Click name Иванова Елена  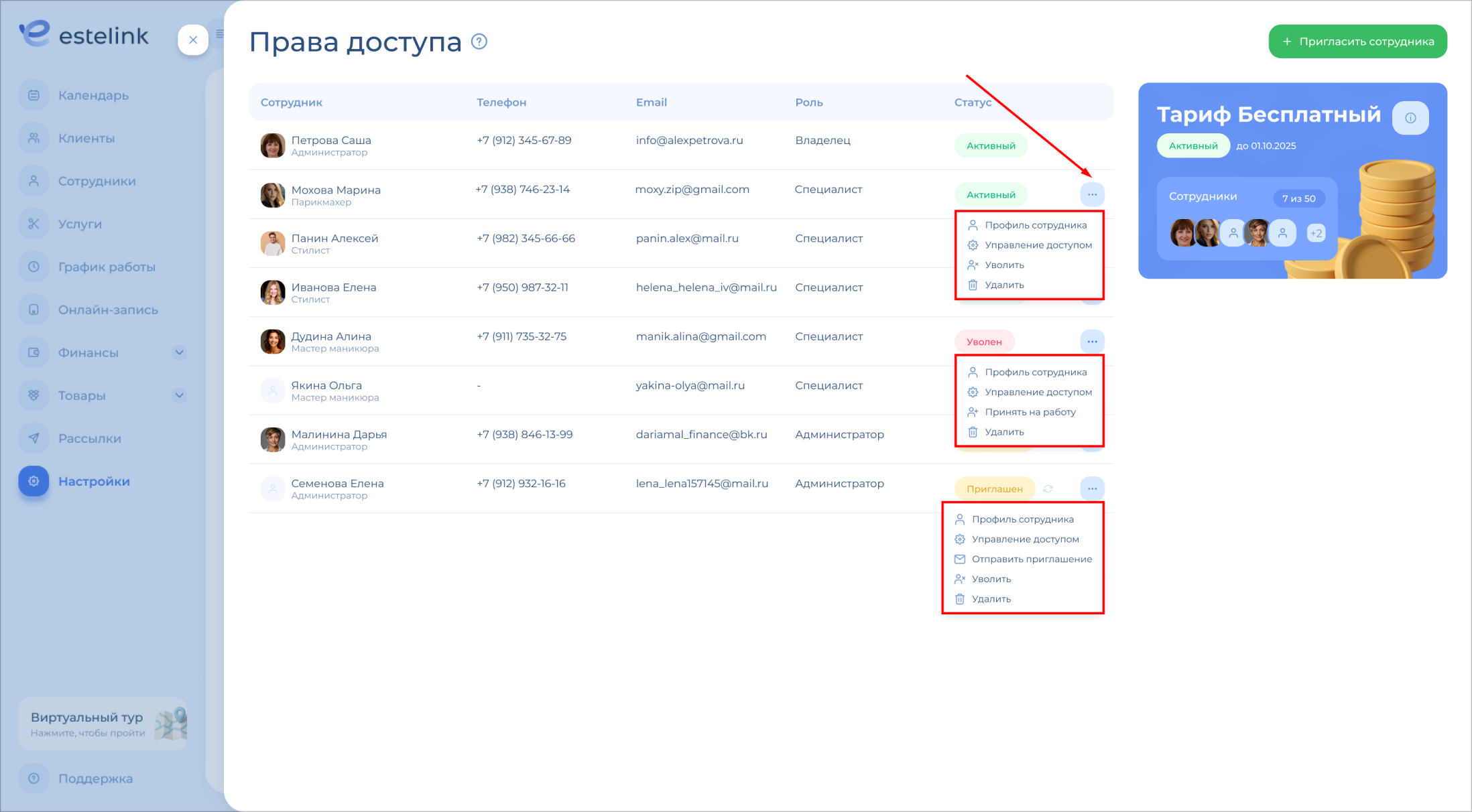334,287
